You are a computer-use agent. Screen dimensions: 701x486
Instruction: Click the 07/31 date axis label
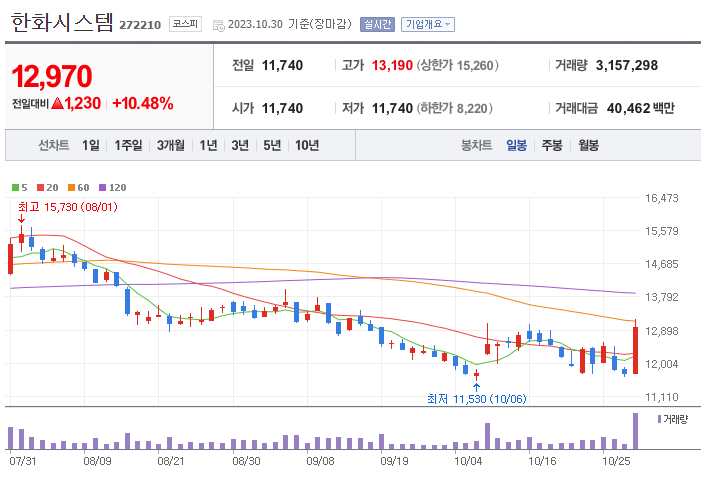(x=23, y=461)
